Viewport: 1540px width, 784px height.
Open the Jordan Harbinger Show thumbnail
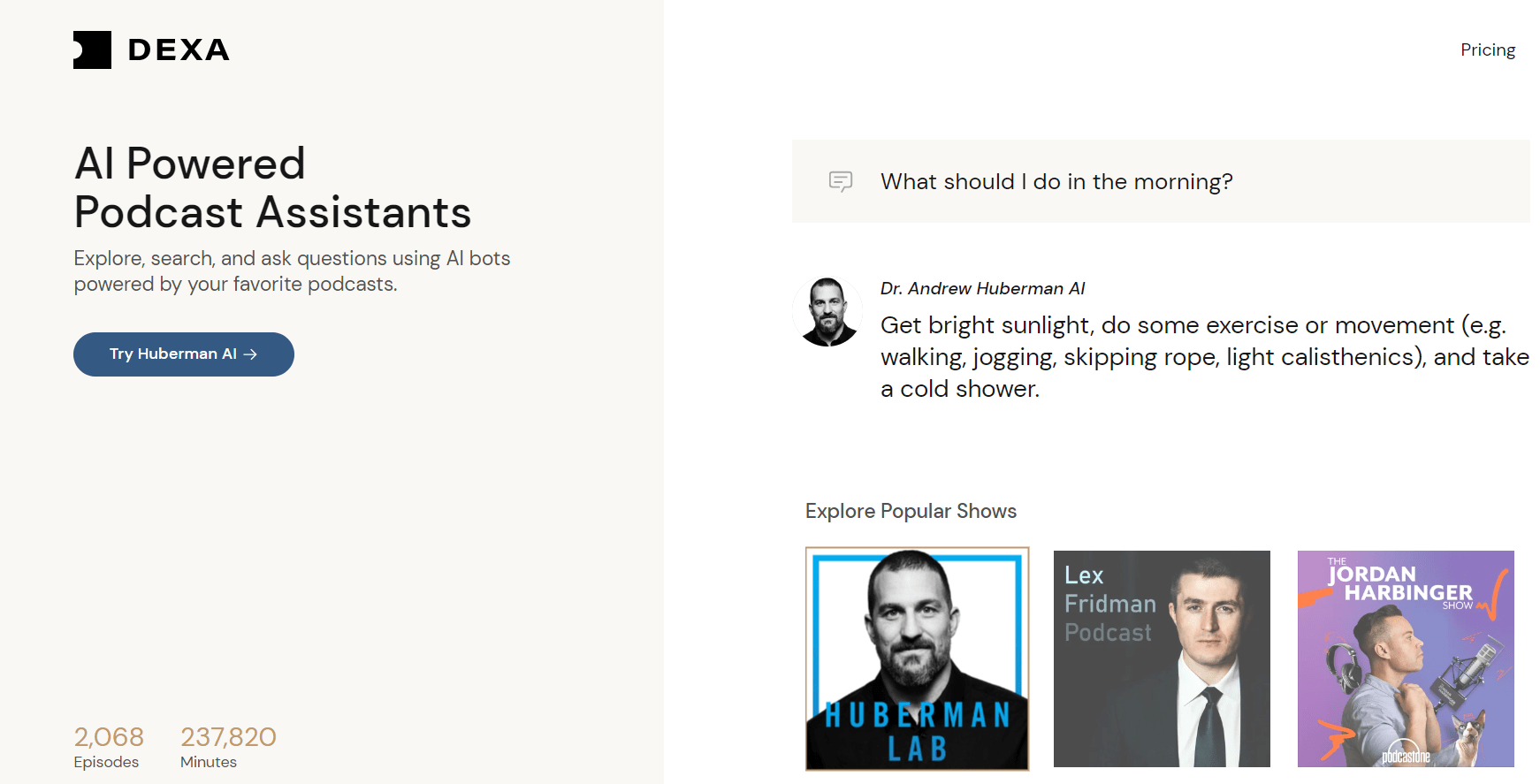[x=1406, y=658]
